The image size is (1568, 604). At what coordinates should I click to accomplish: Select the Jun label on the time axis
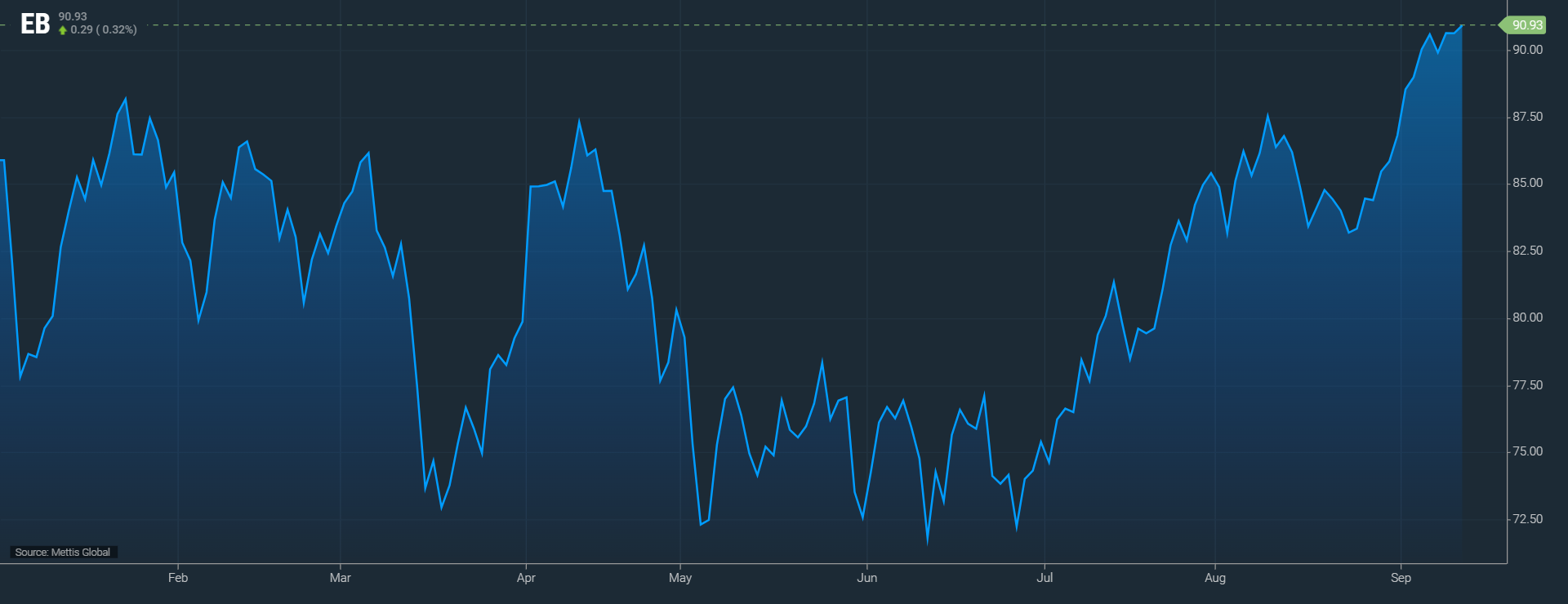pos(867,578)
